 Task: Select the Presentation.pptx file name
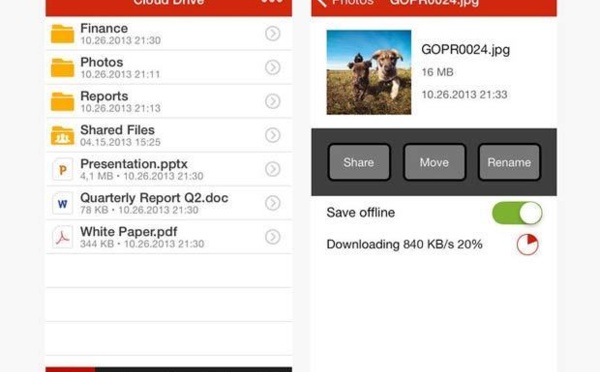coord(134,164)
